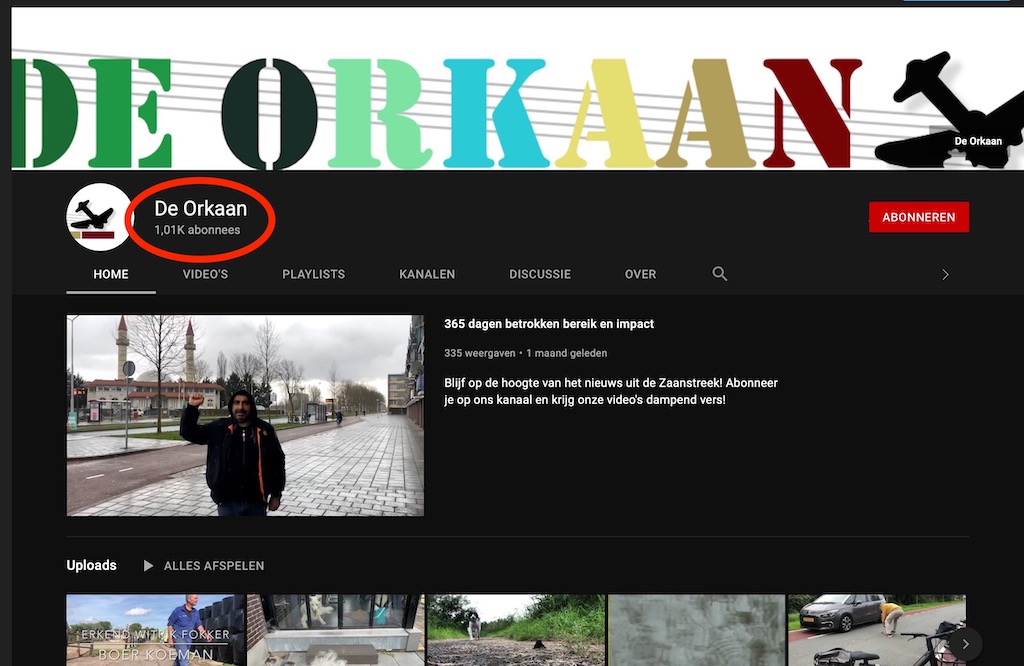Switch to the HOME tab
The width and height of the screenshot is (1024, 666).
[x=110, y=274]
